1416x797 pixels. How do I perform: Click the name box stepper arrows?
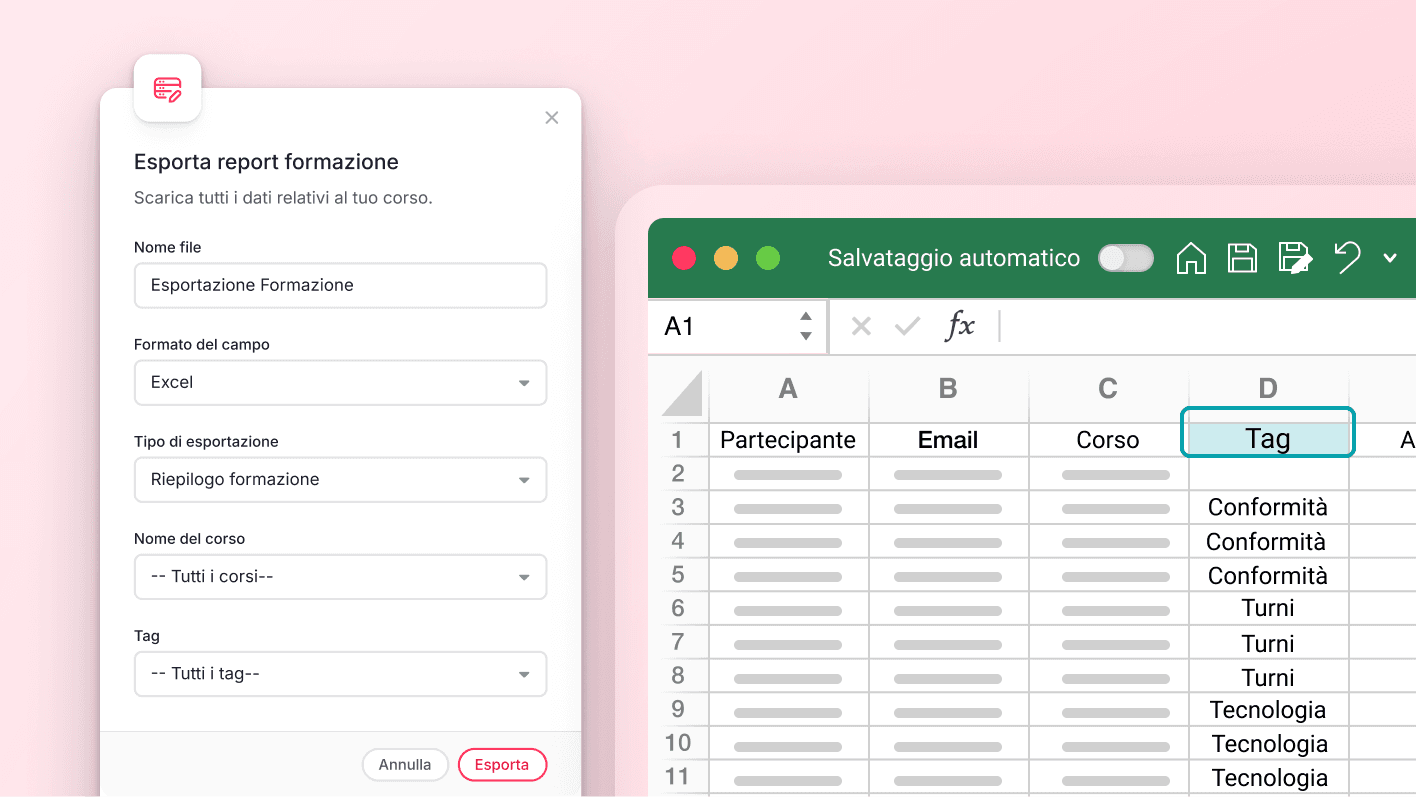pos(806,327)
